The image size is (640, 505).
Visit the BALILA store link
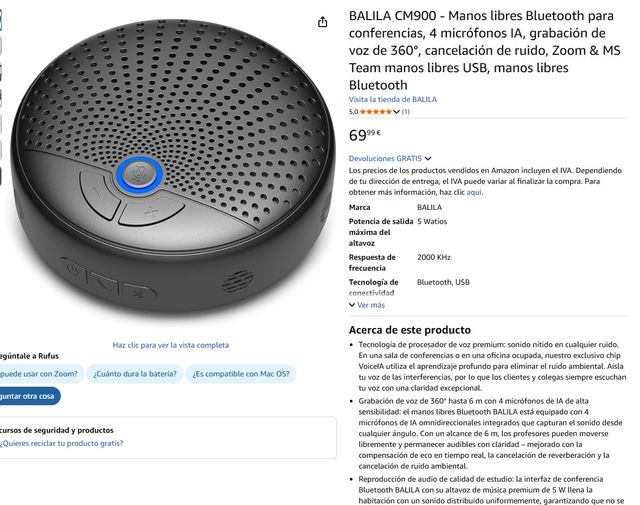tap(393, 99)
